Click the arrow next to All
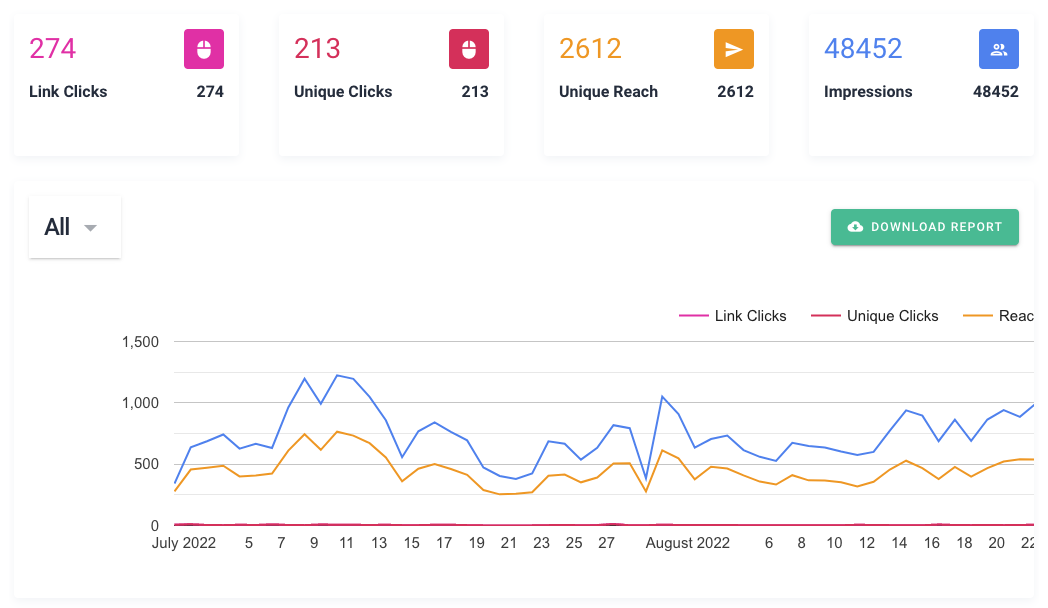The image size is (1048, 608). [90, 228]
